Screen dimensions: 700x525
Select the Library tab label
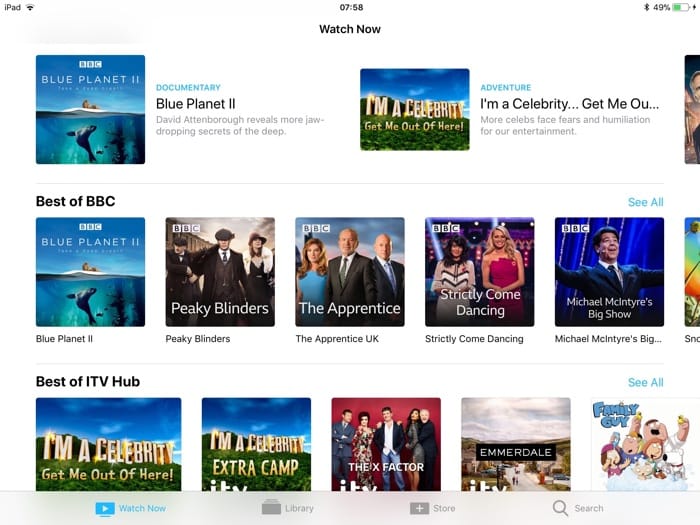(299, 508)
